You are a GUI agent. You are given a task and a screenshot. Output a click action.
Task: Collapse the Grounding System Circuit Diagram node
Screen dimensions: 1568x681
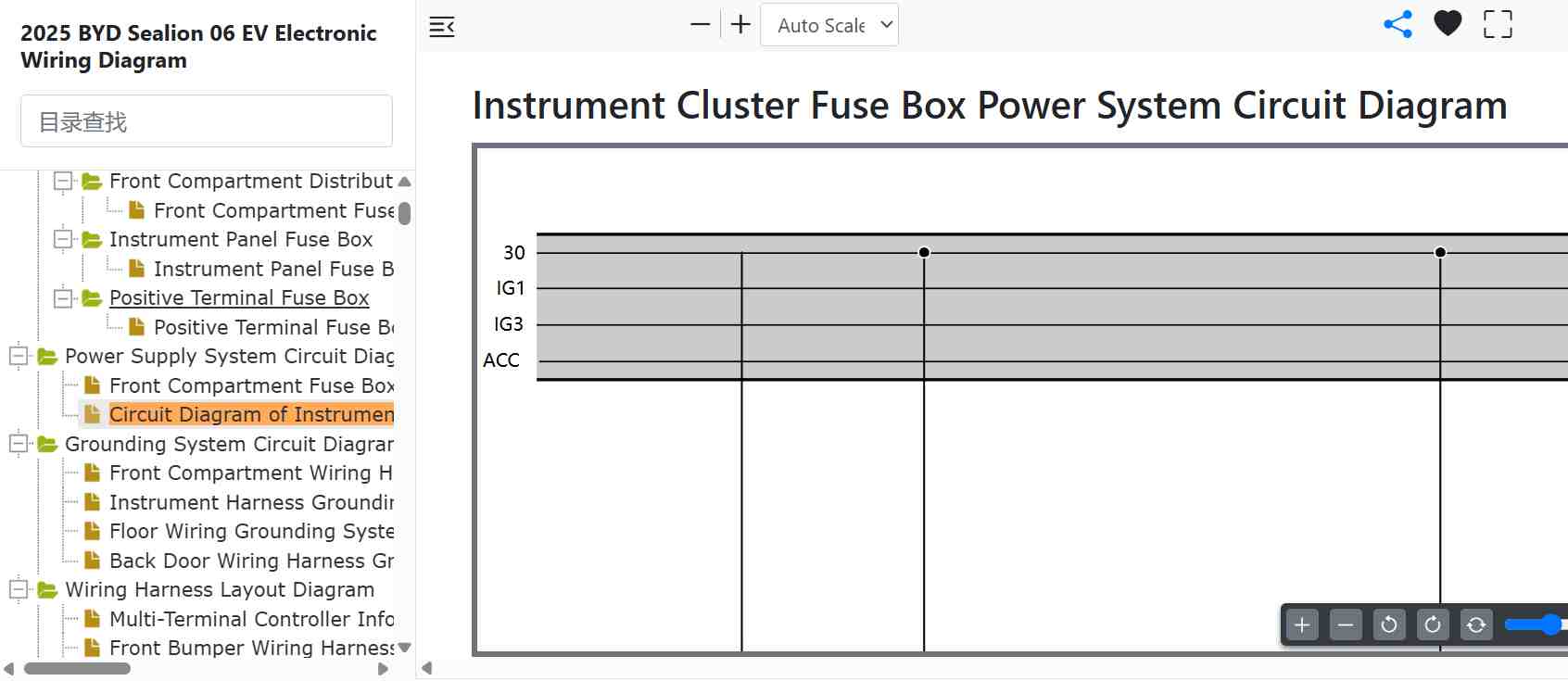[19, 444]
